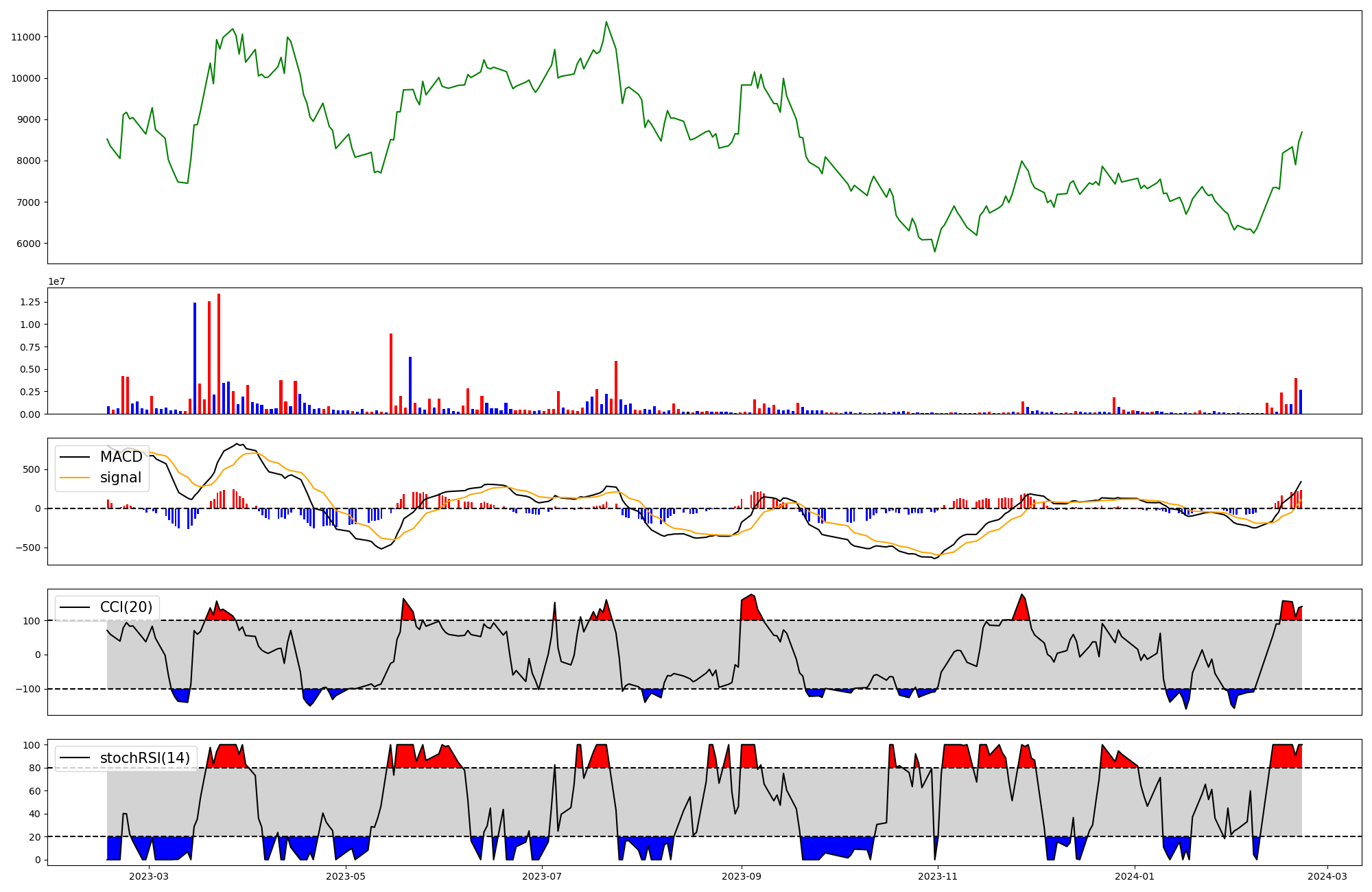
Task: Click the CCI(20) legend label
Action: [126, 607]
